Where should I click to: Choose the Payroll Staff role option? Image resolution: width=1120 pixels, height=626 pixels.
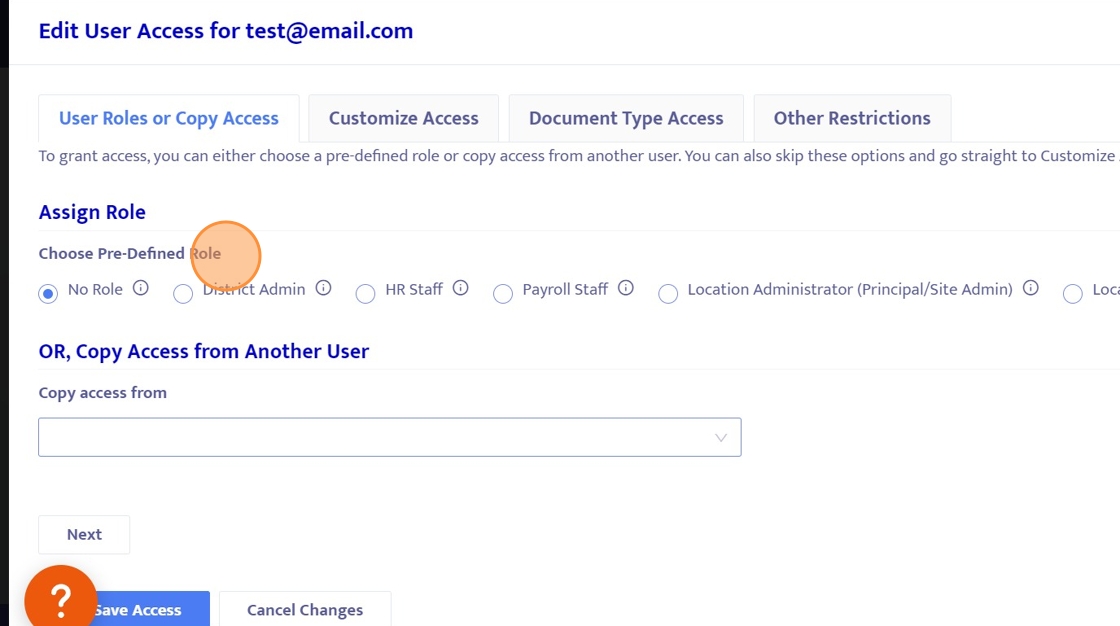coord(503,294)
